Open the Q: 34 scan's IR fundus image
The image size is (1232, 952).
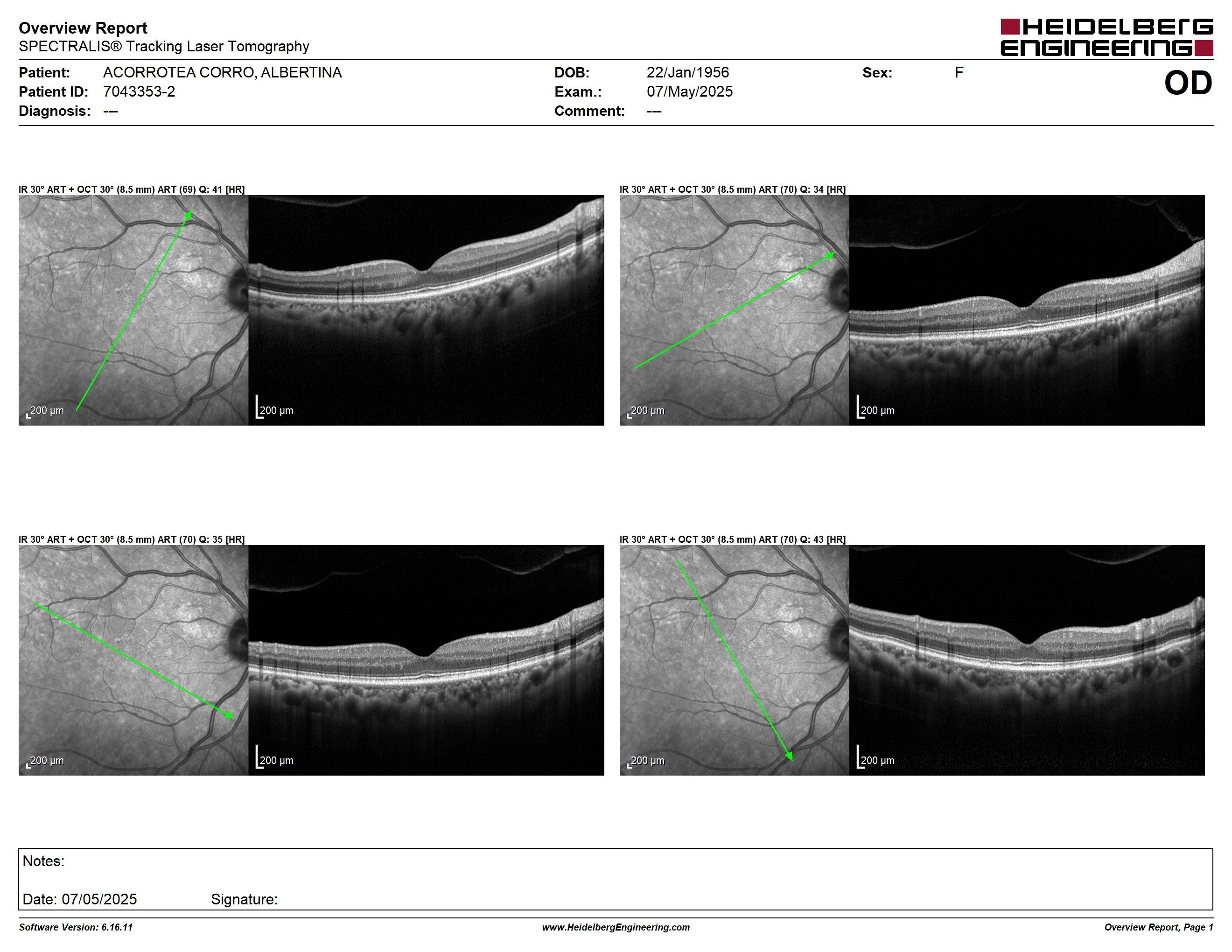[x=735, y=310]
